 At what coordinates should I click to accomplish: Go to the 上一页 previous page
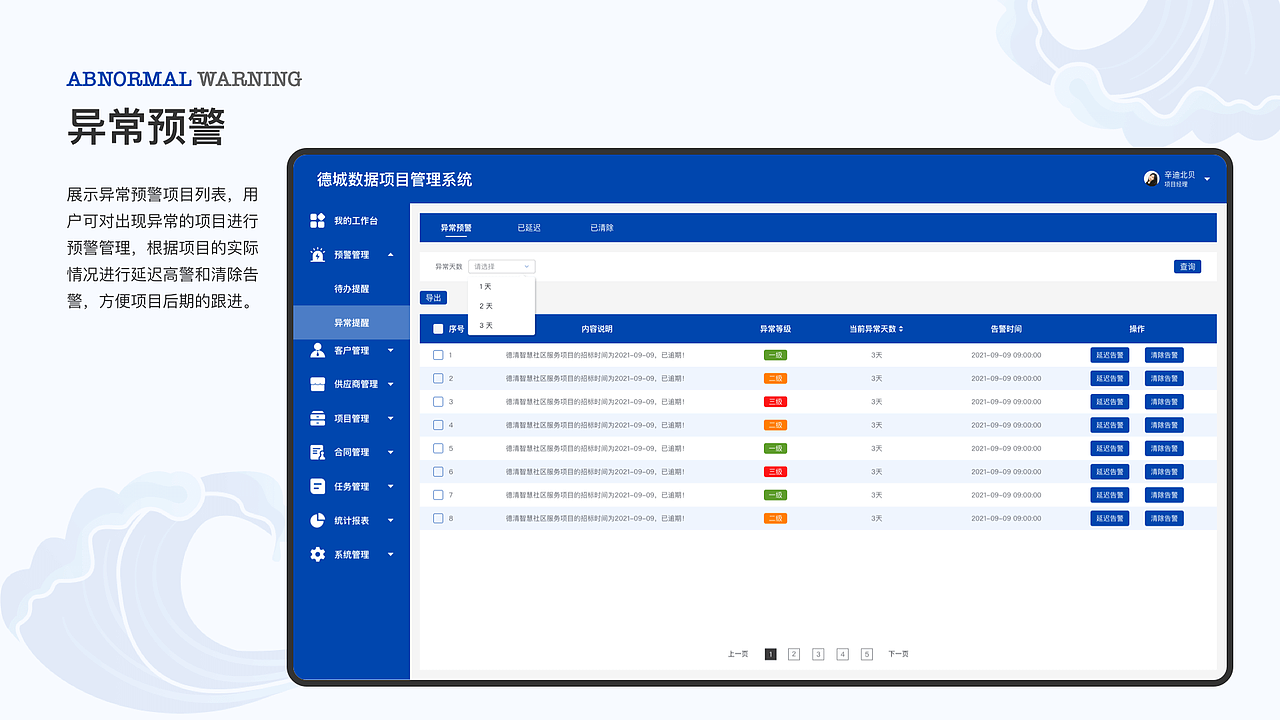[x=738, y=654]
